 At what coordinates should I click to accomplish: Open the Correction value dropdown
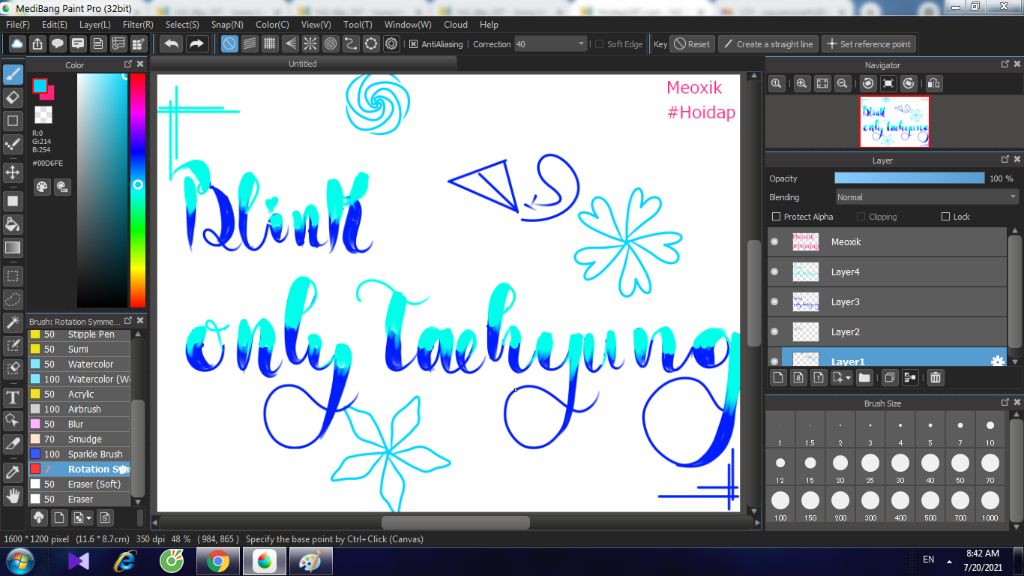pos(581,44)
